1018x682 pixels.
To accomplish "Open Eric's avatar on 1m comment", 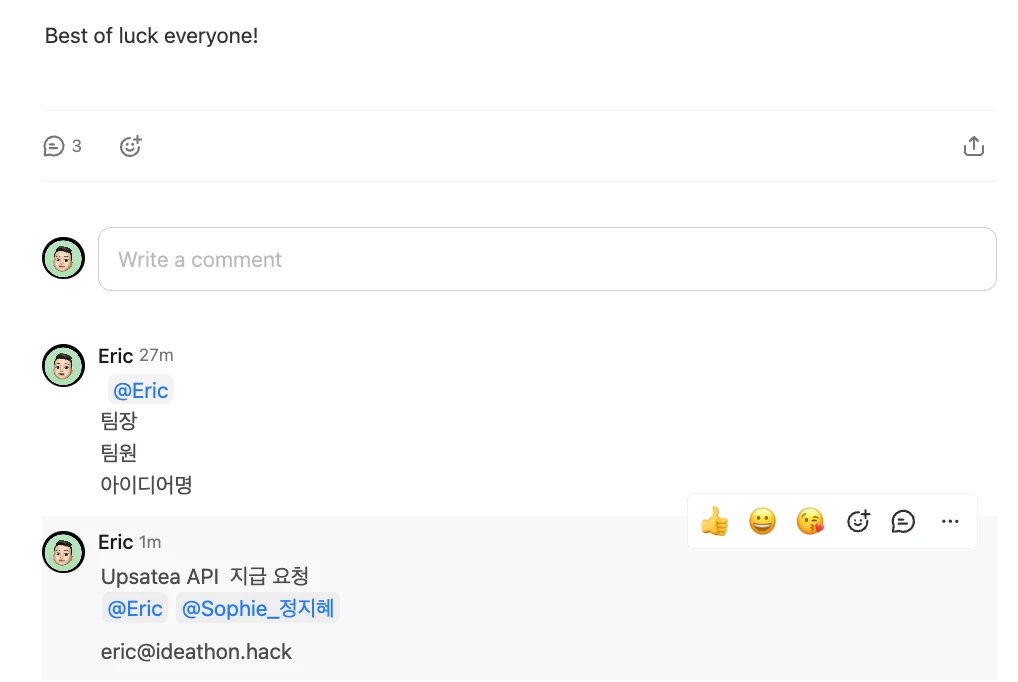I will pos(63,552).
